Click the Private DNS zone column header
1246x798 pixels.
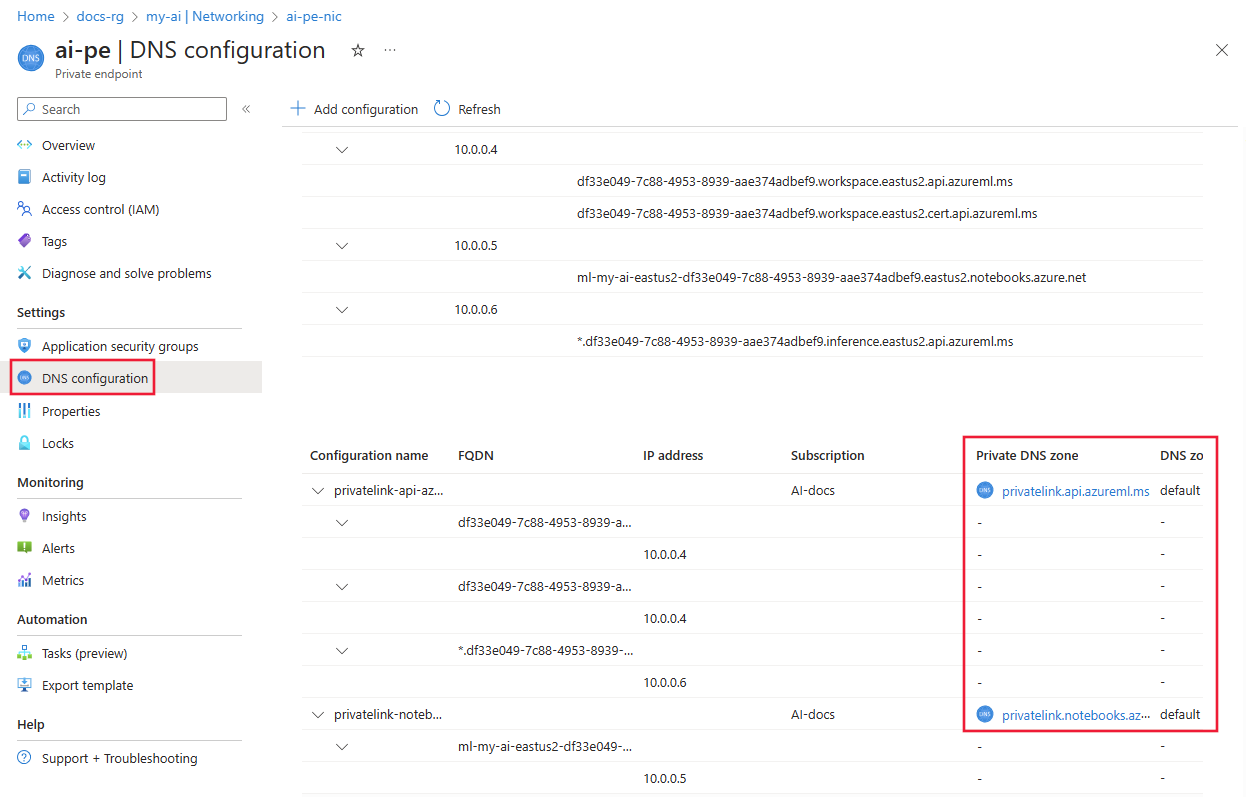1027,455
